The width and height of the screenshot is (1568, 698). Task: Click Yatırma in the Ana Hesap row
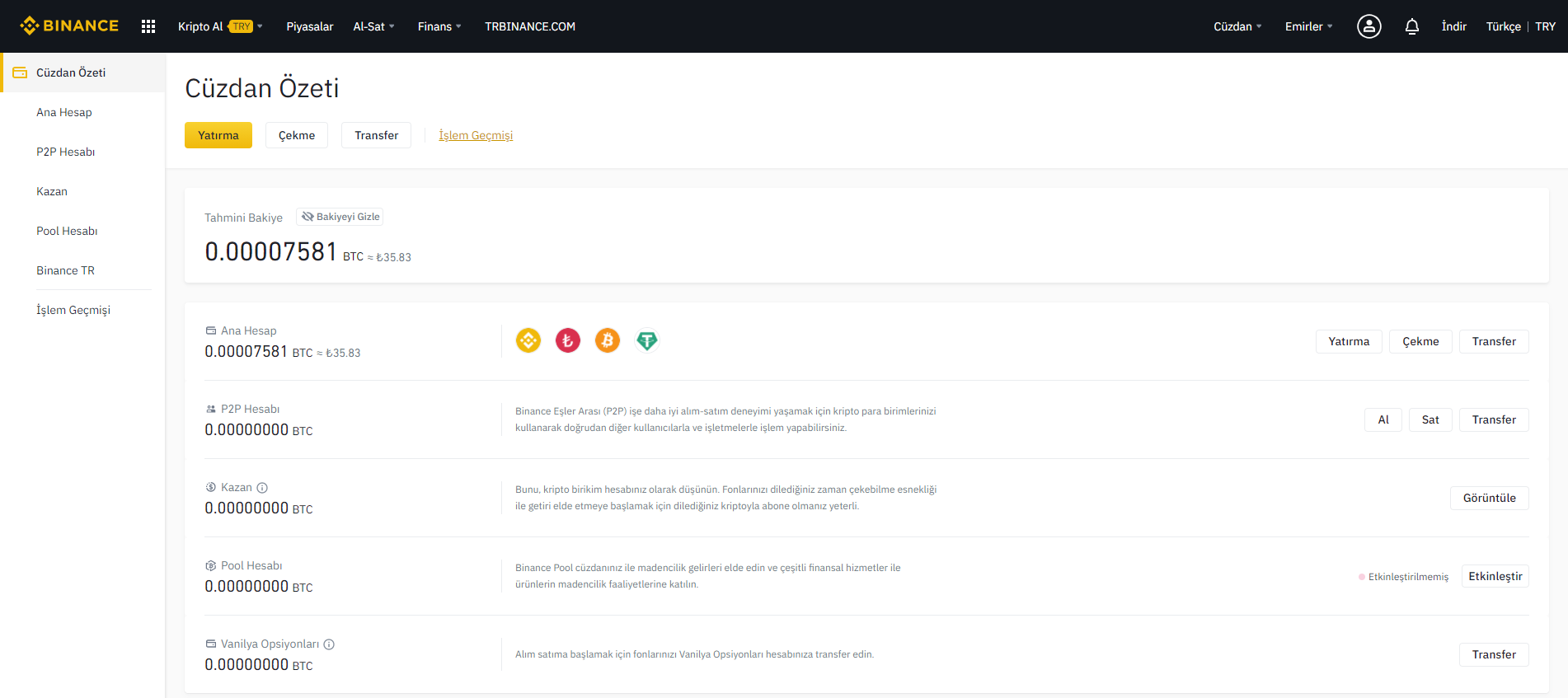coord(1349,341)
